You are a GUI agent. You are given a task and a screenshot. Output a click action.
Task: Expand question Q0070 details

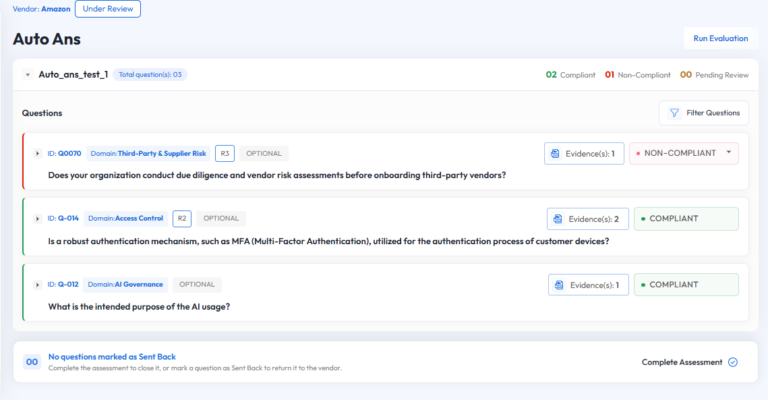tap(37, 154)
